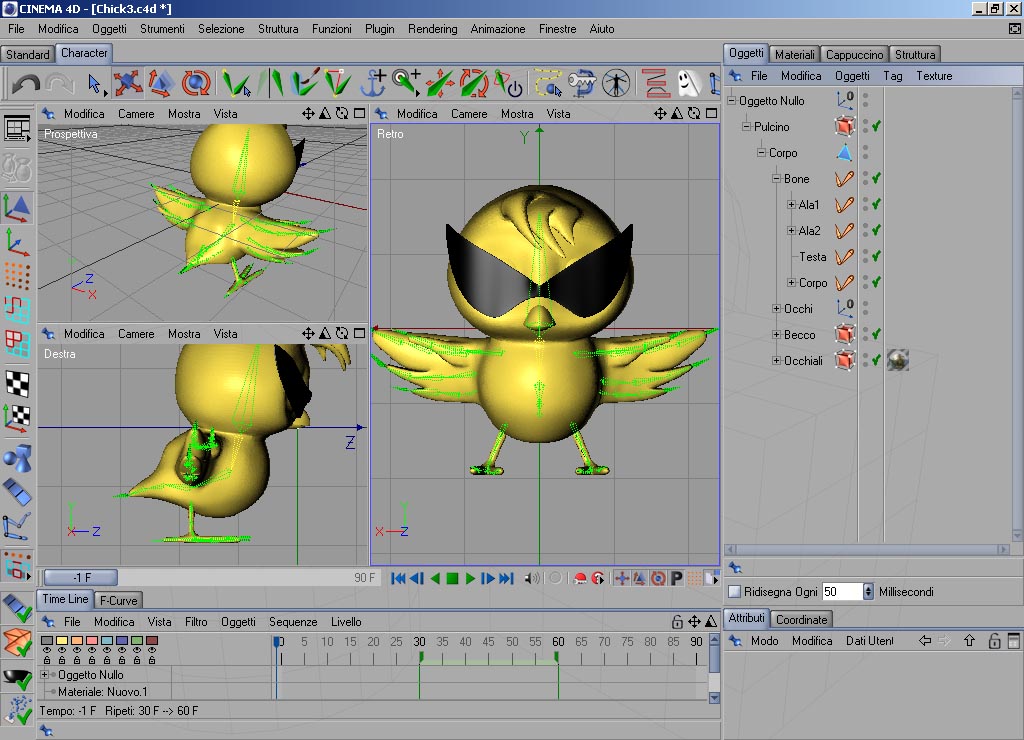1024x740 pixels.
Task: Toggle the green check on Testa bone
Action: pyautogui.click(x=876, y=256)
